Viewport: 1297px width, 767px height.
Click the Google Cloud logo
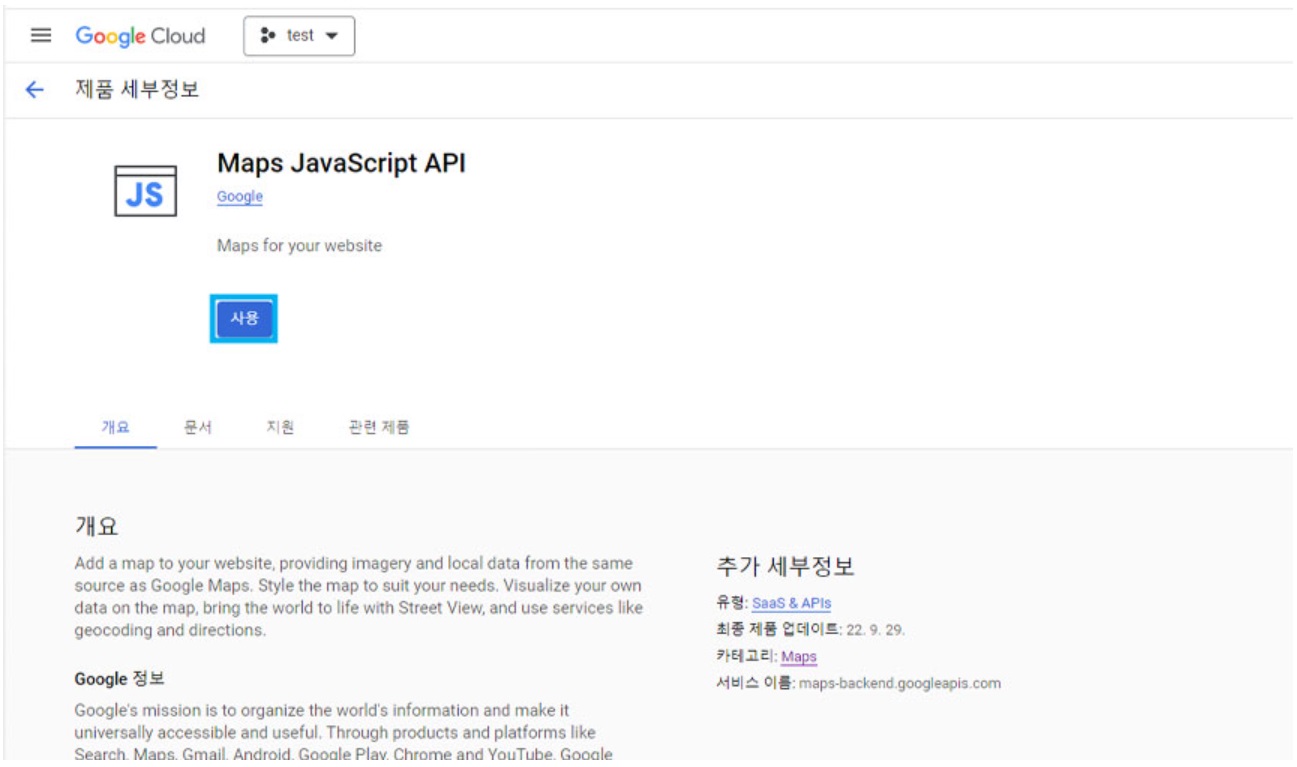(140, 36)
